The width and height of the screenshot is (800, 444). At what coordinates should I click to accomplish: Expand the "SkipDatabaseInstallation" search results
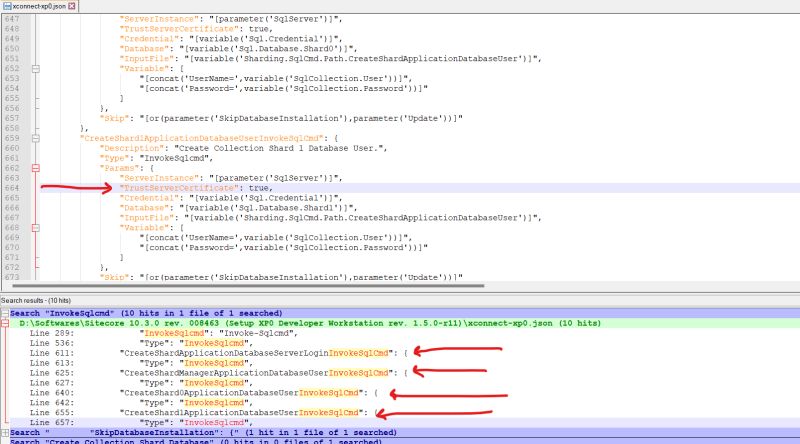coord(5,433)
